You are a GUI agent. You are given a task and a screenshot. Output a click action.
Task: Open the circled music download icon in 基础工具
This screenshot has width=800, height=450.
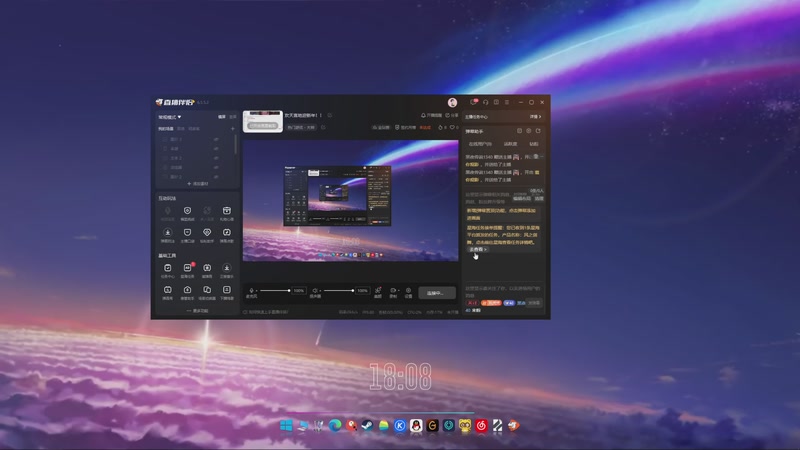coord(227,270)
